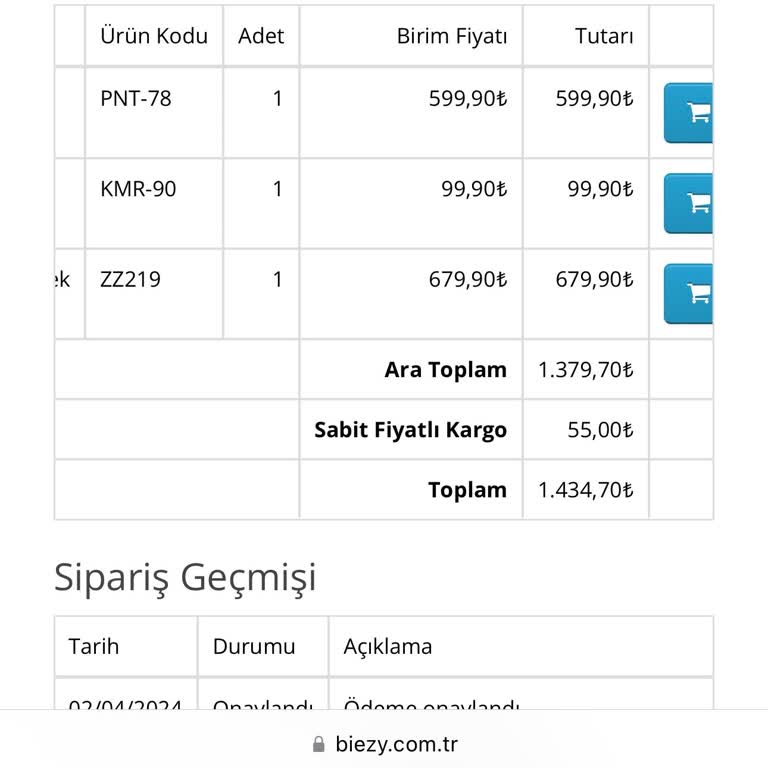Viewport: 768px width, 768px height.
Task: Reorder the PNT-78 item via cart button
Action: pyautogui.click(x=688, y=113)
